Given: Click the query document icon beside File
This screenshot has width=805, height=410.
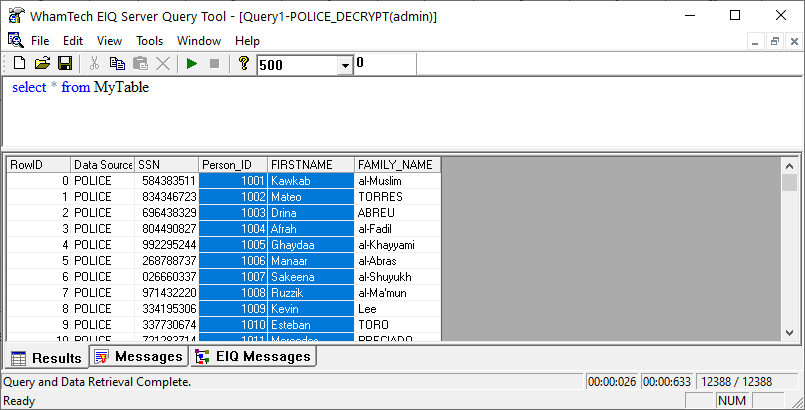Looking at the screenshot, I should (x=15, y=40).
